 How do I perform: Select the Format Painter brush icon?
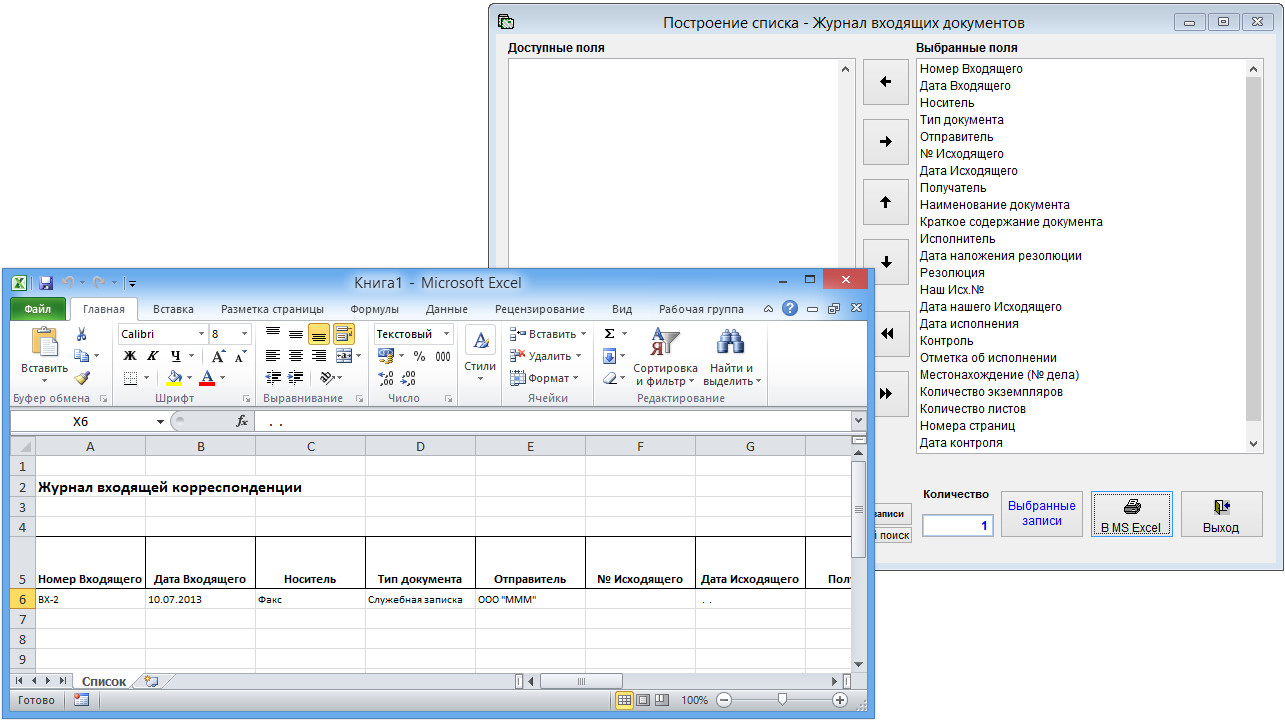coord(82,378)
